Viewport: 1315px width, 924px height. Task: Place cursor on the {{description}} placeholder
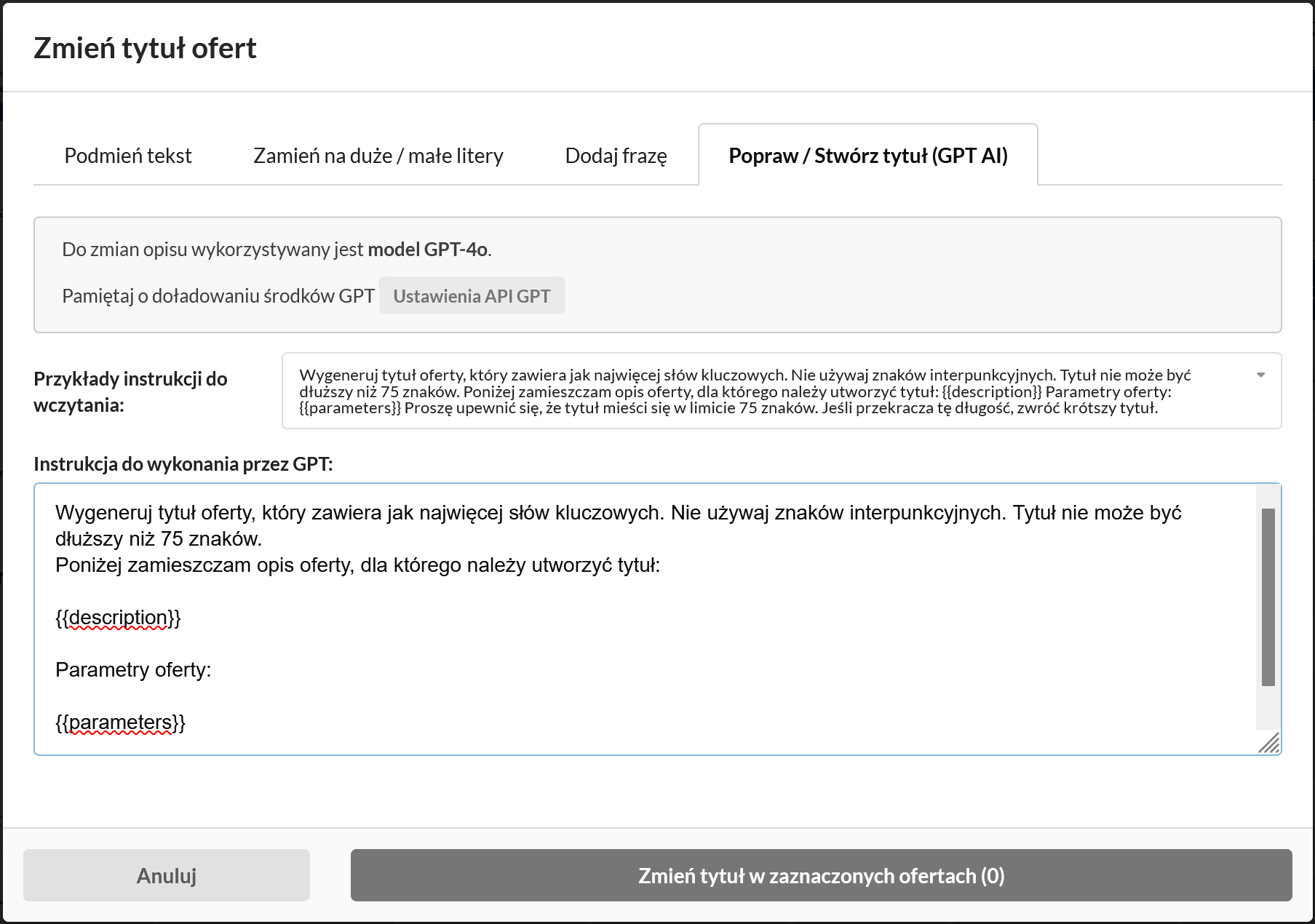[x=118, y=618]
